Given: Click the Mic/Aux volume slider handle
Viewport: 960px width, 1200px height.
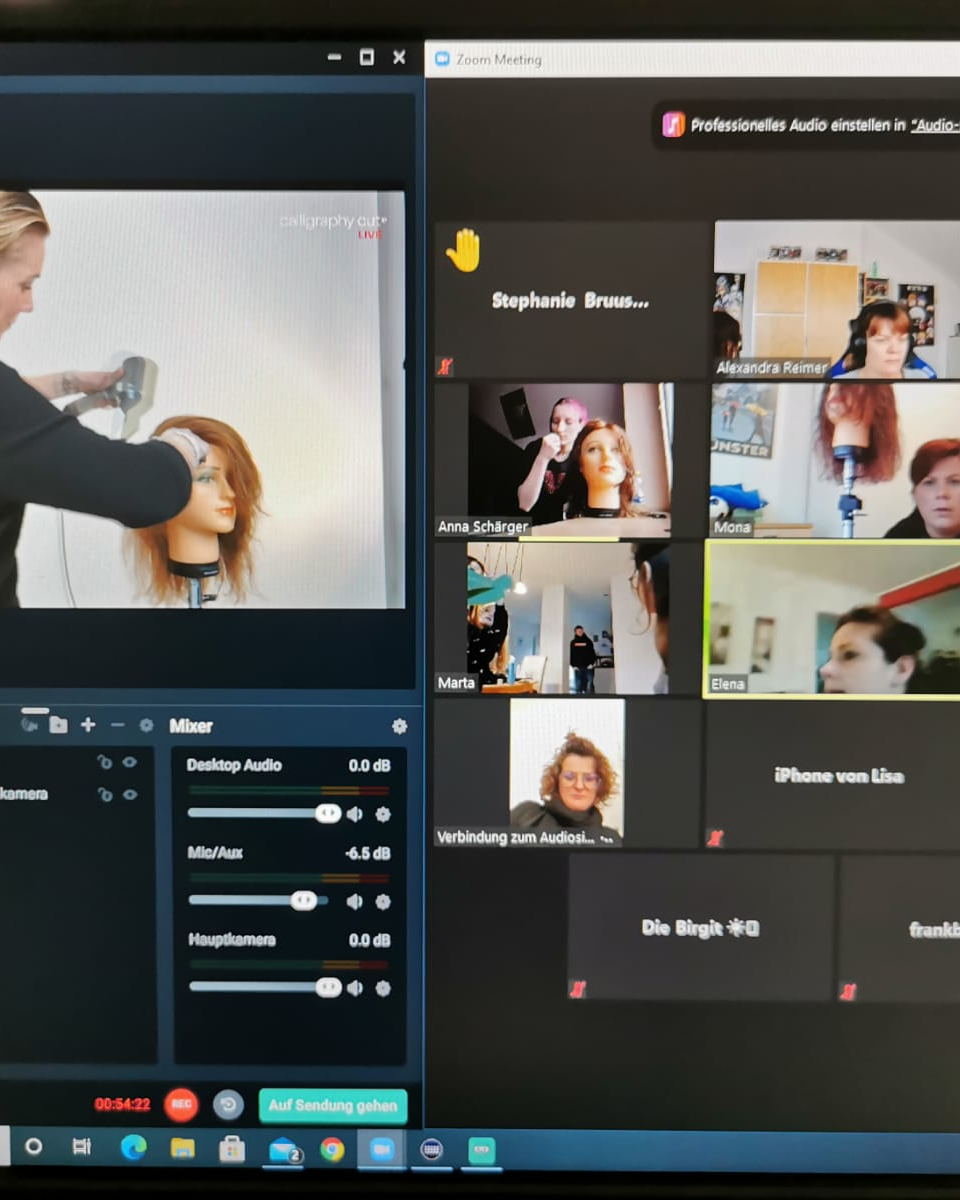Looking at the screenshot, I should point(303,901).
